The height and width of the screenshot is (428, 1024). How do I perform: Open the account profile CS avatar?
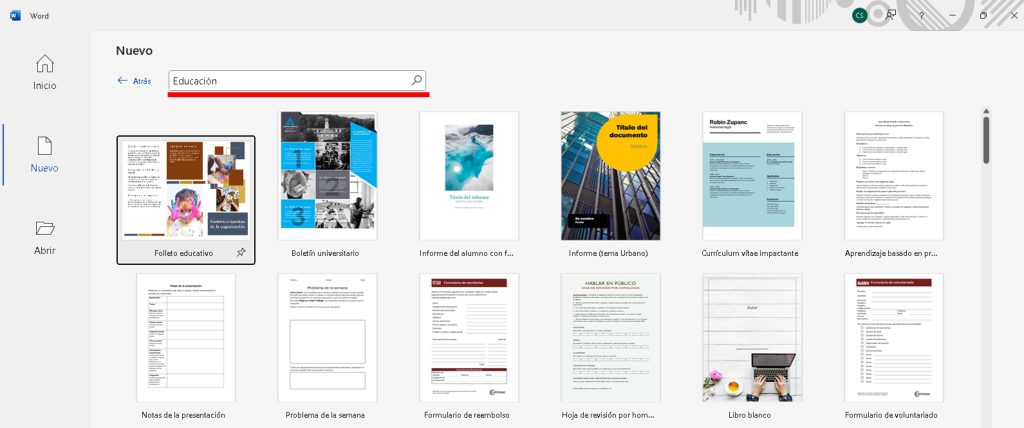click(859, 15)
